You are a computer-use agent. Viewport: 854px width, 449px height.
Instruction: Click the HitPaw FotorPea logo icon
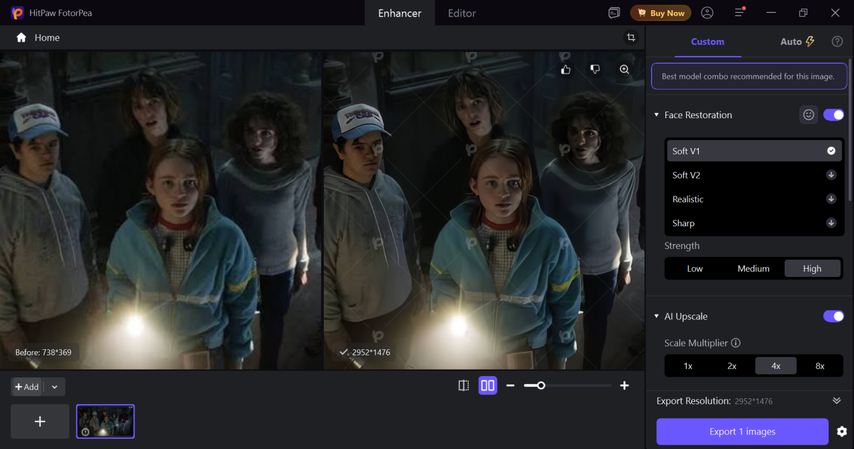[x=17, y=13]
